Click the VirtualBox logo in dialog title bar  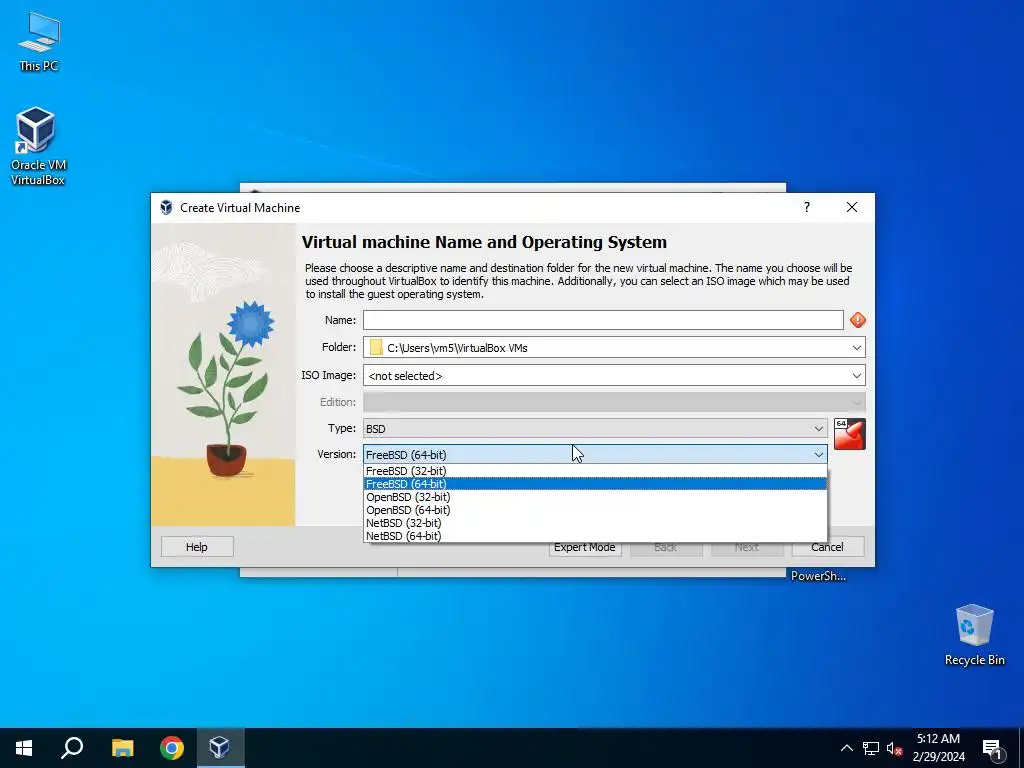pos(167,208)
